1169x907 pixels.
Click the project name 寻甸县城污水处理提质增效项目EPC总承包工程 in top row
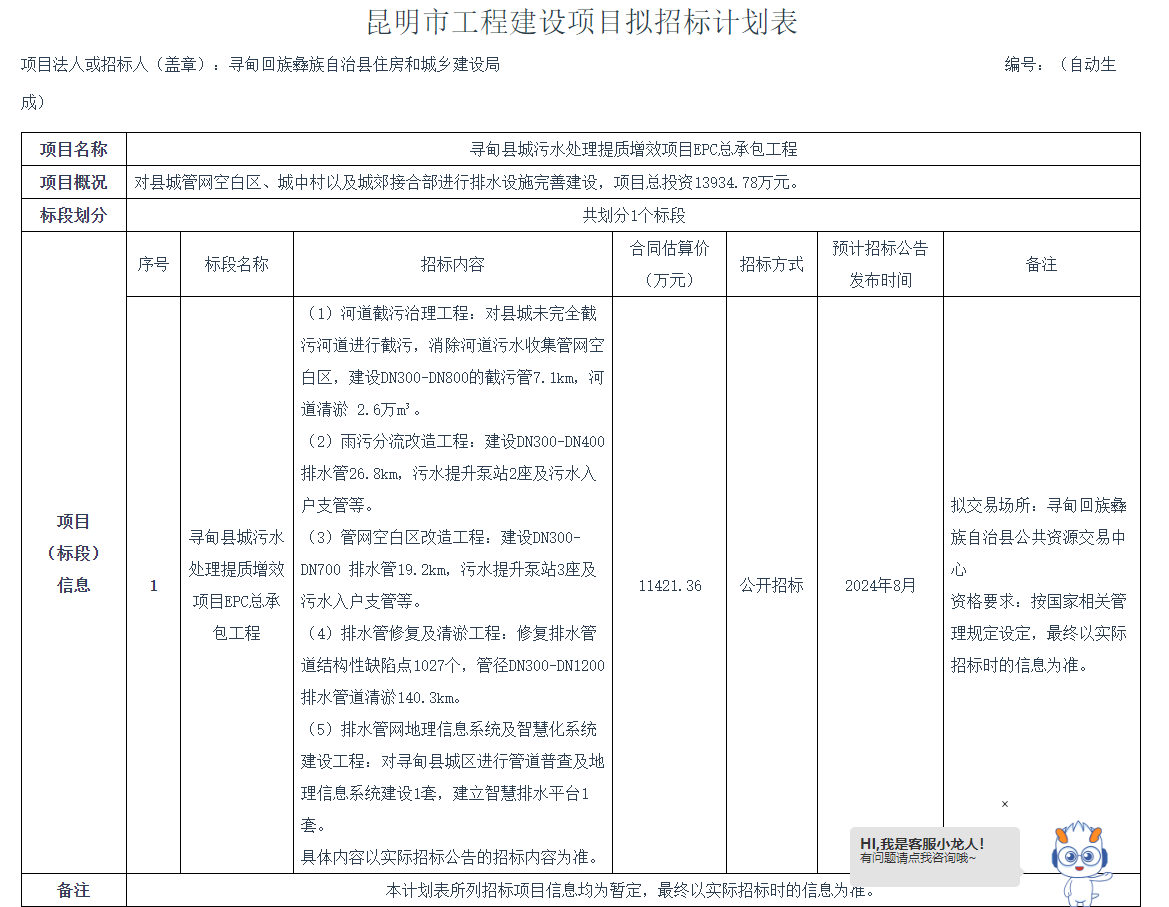pyautogui.click(x=633, y=149)
